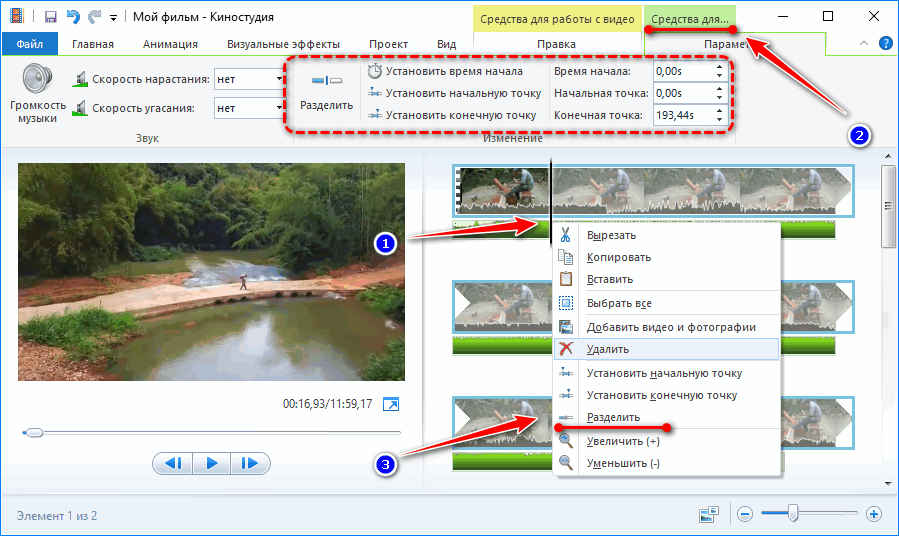Select Разделить from the context menu
899x536 pixels.
click(613, 417)
